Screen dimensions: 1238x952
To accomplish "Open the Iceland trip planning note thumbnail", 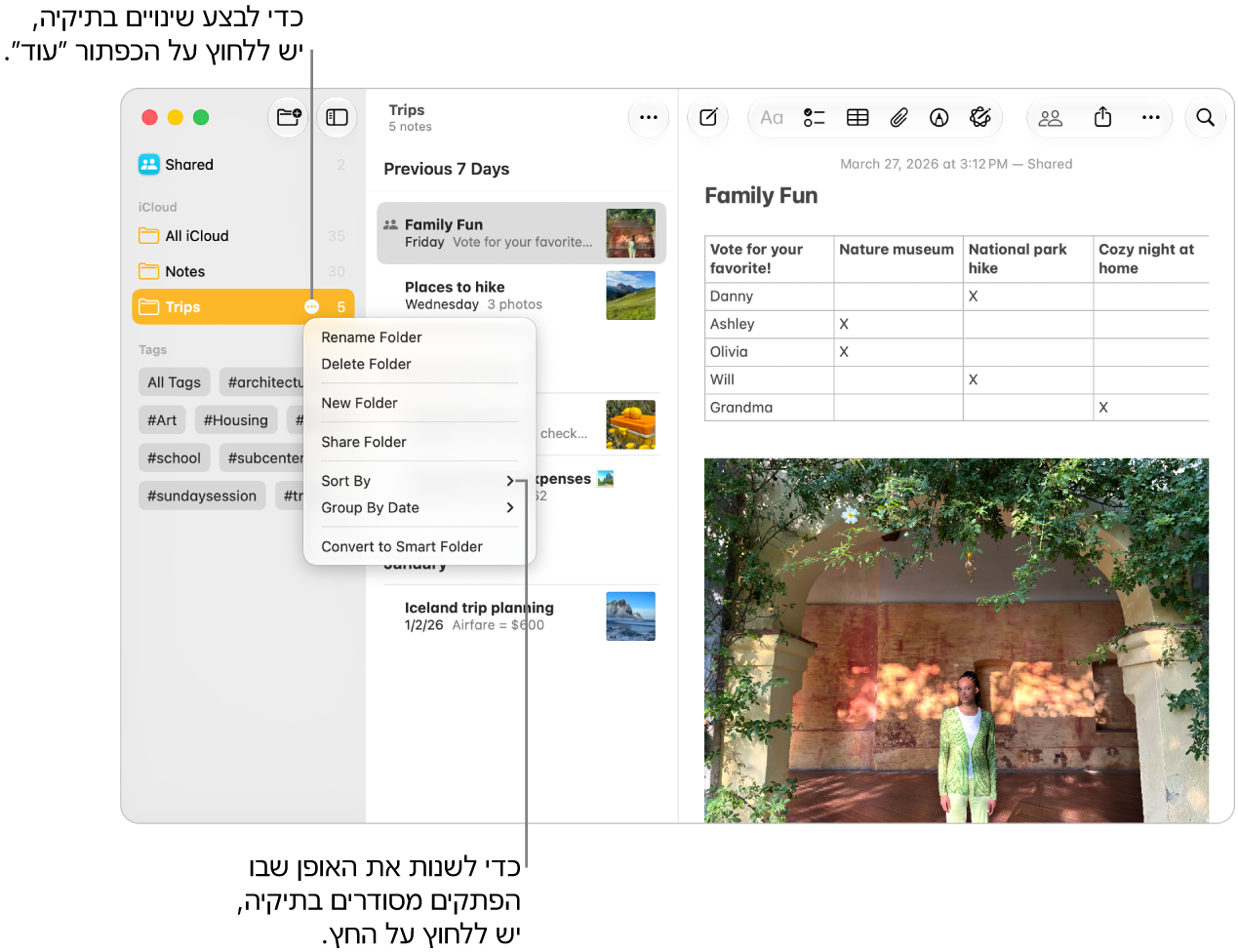I will (630, 616).
